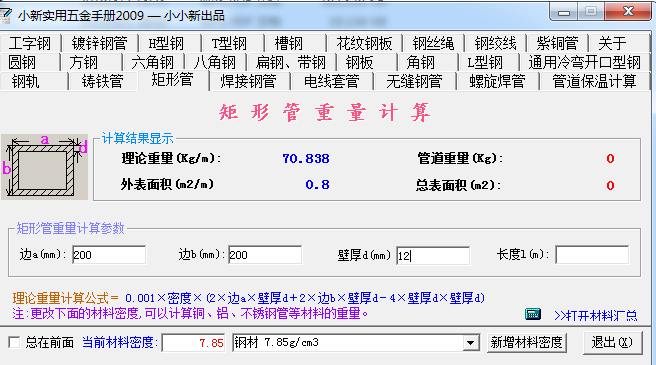Click the 新增材料密度 button

click(x=527, y=343)
